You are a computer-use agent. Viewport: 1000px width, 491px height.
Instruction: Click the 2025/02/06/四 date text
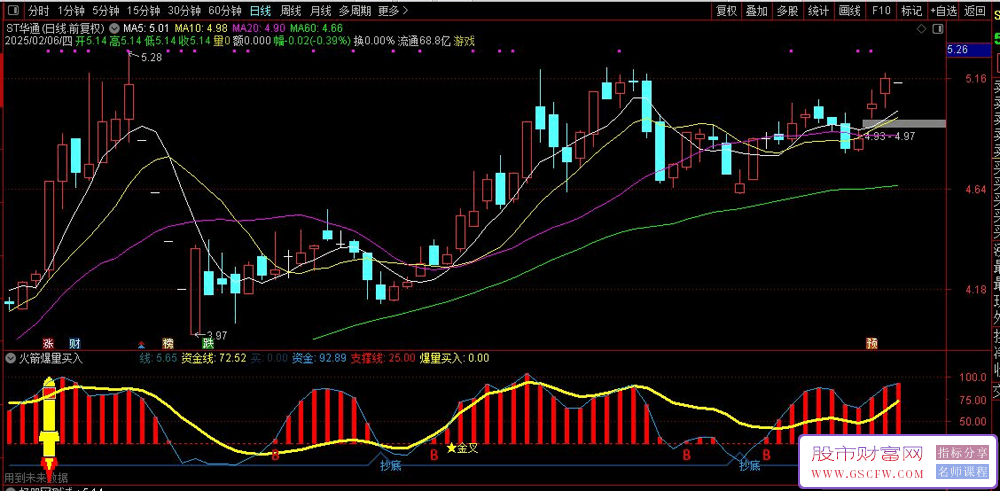[39, 41]
